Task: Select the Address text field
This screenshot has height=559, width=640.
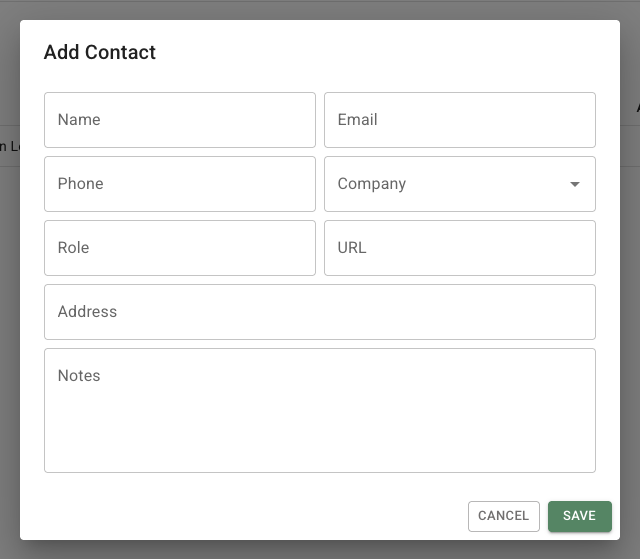Action: (x=320, y=312)
